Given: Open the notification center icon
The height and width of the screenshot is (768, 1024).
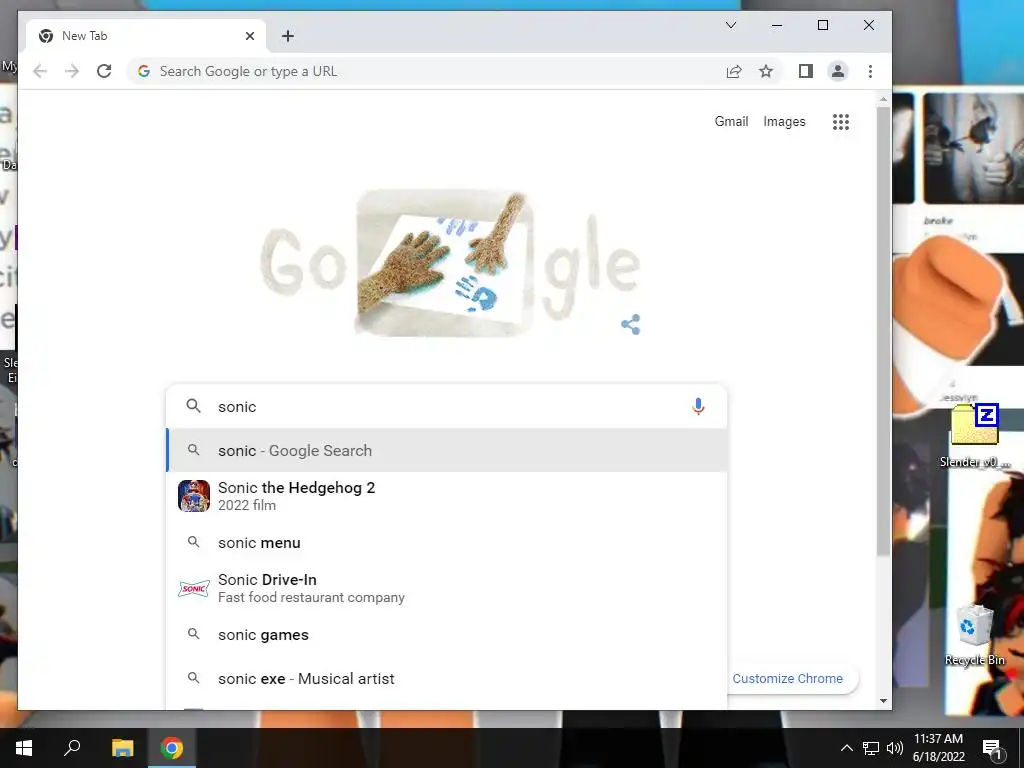Looking at the screenshot, I should [x=993, y=748].
